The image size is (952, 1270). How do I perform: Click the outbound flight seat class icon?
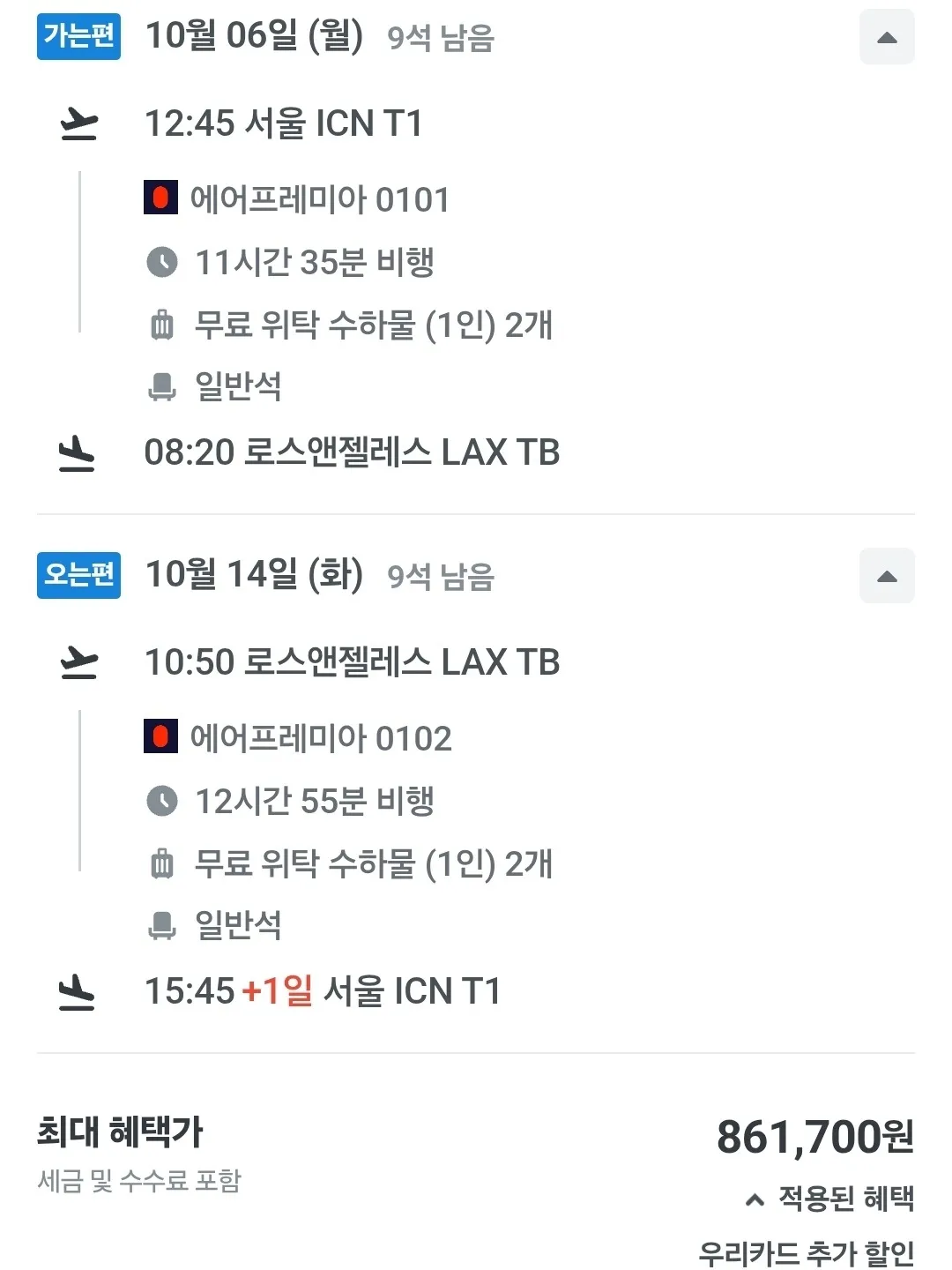pos(162,386)
